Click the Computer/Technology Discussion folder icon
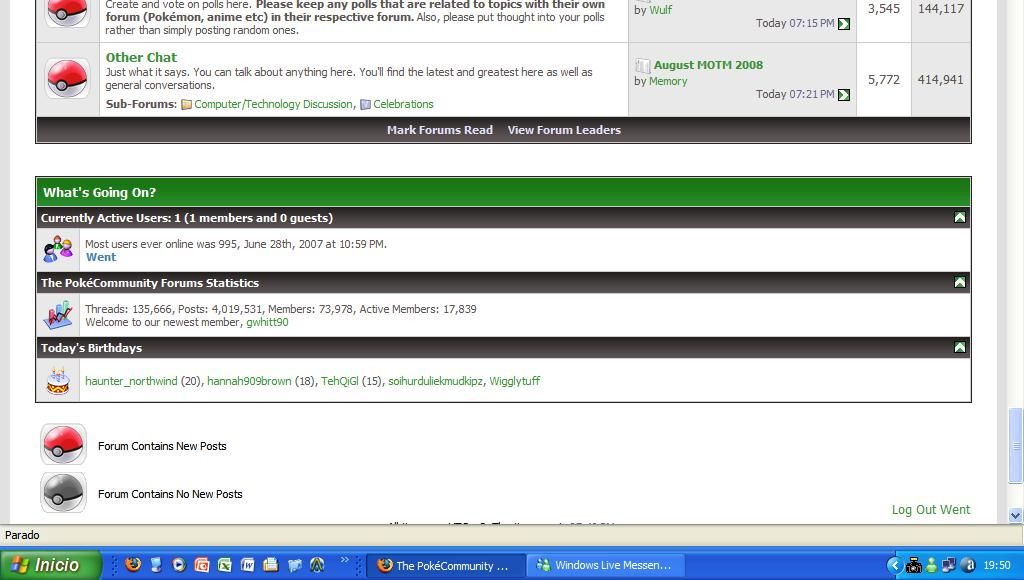 pyautogui.click(x=186, y=105)
